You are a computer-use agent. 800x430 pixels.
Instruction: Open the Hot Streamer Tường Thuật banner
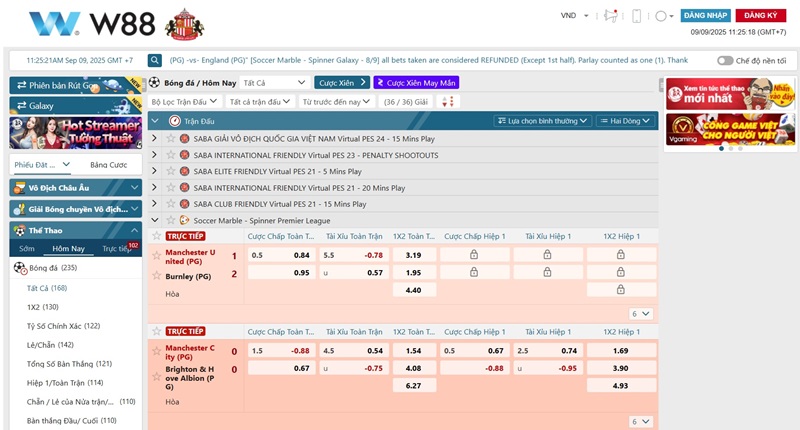[x=76, y=133]
